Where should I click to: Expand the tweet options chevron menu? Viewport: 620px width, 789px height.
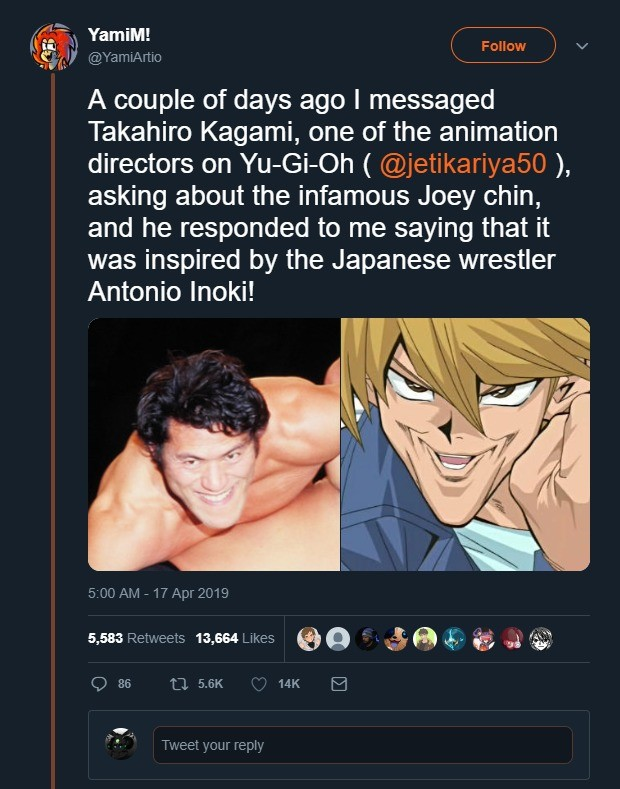[x=583, y=46]
